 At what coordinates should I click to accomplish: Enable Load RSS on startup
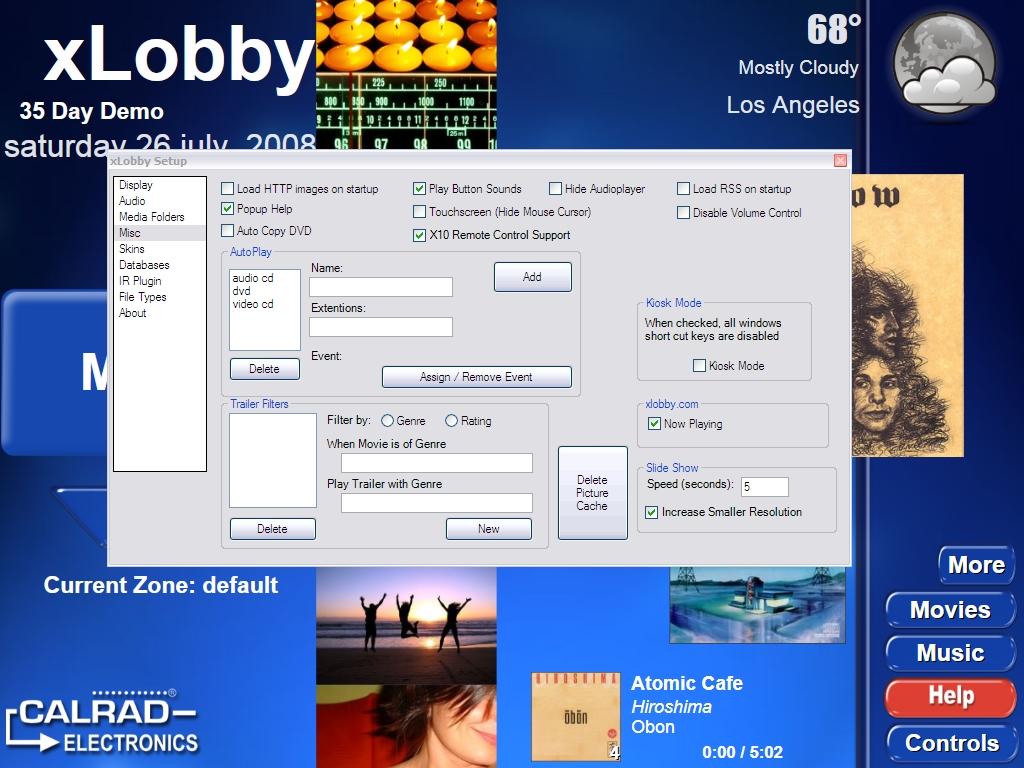point(684,189)
